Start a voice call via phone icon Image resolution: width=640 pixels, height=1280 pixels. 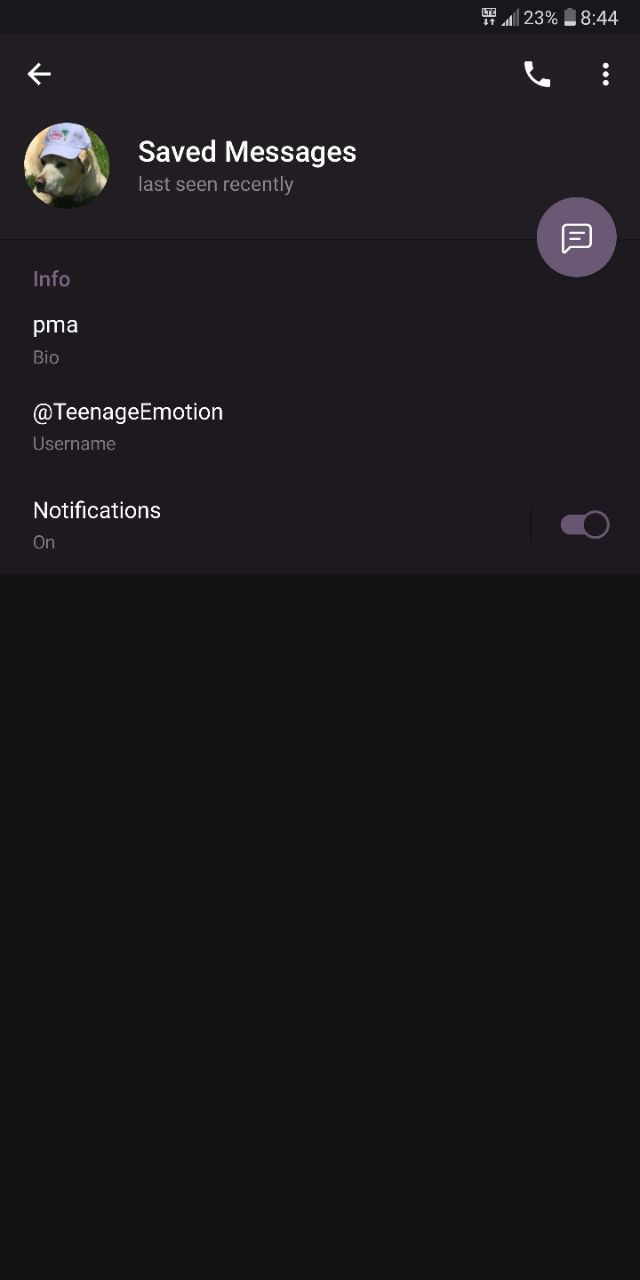pyautogui.click(x=537, y=74)
